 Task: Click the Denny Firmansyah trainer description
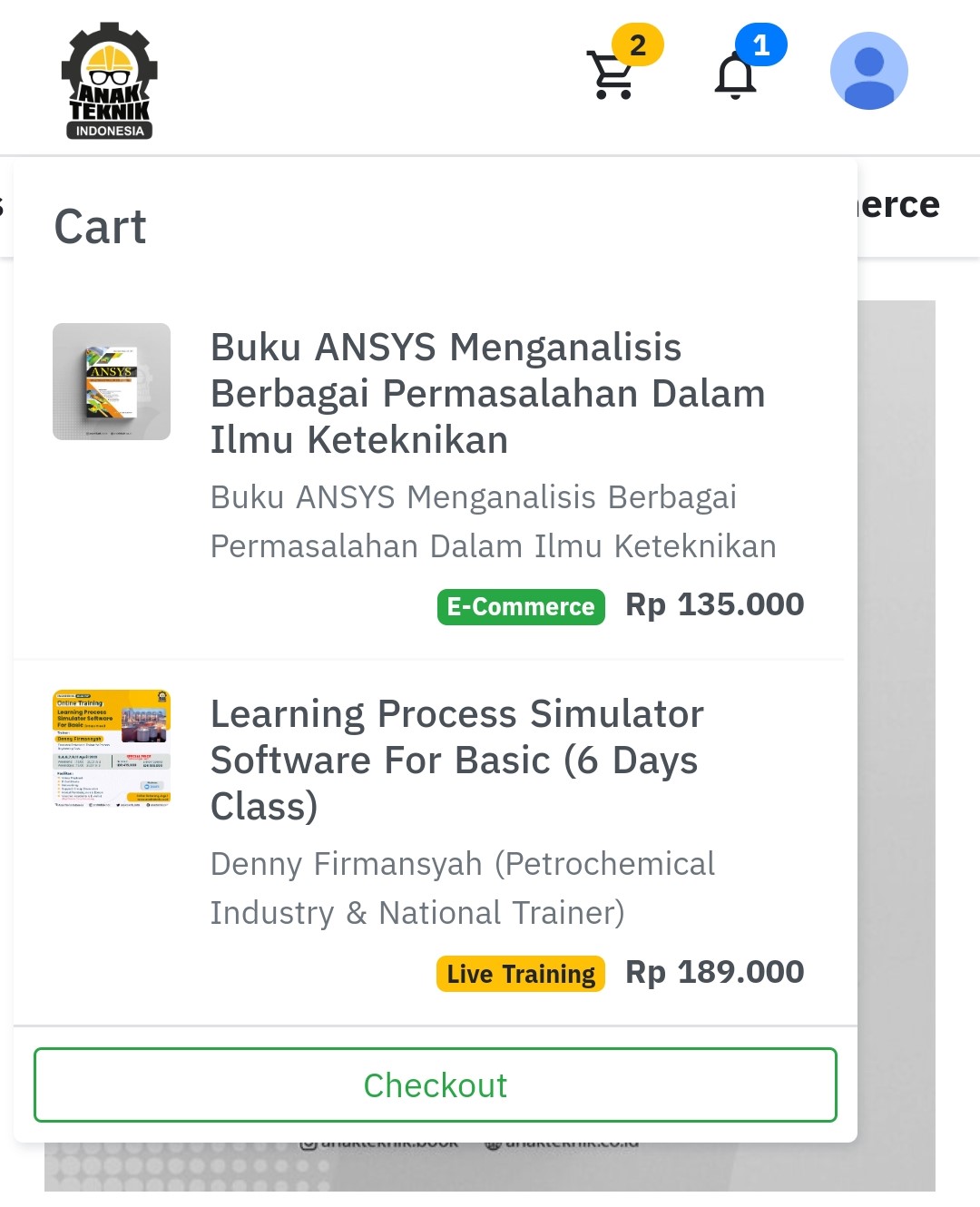(462, 888)
